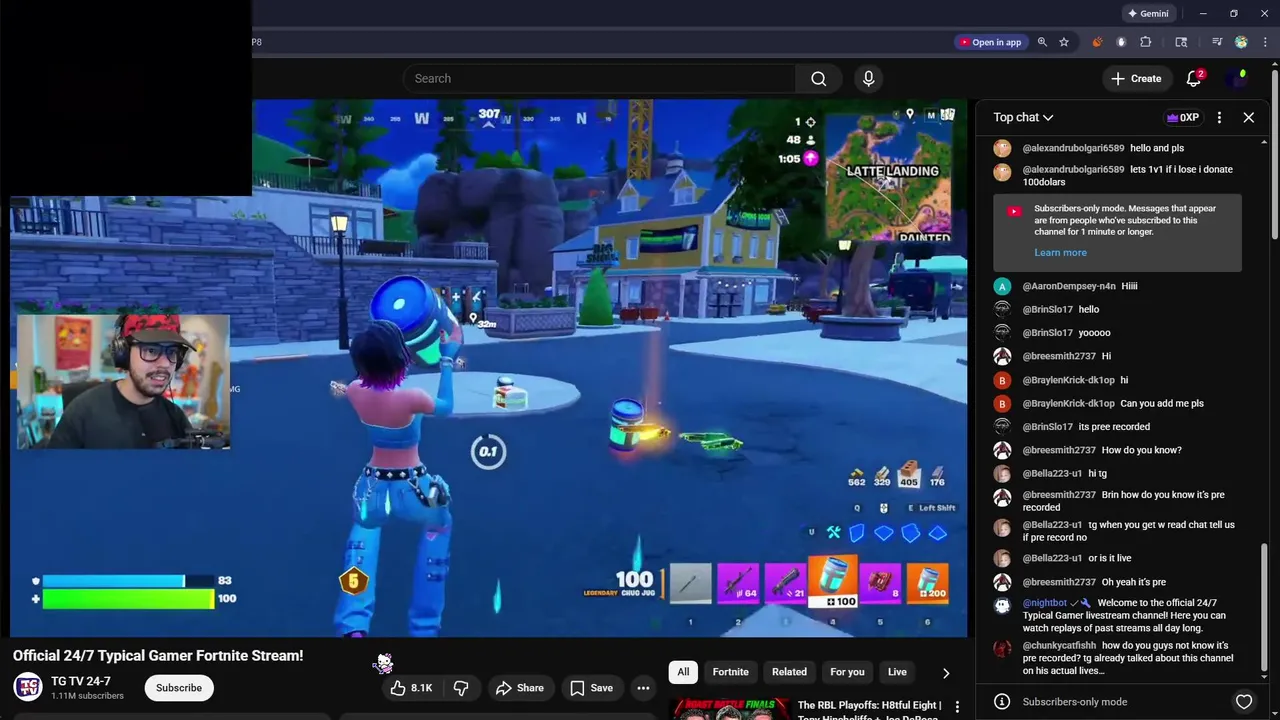Select the All filter chip
This screenshot has height=720, width=1280.
pos(683,672)
